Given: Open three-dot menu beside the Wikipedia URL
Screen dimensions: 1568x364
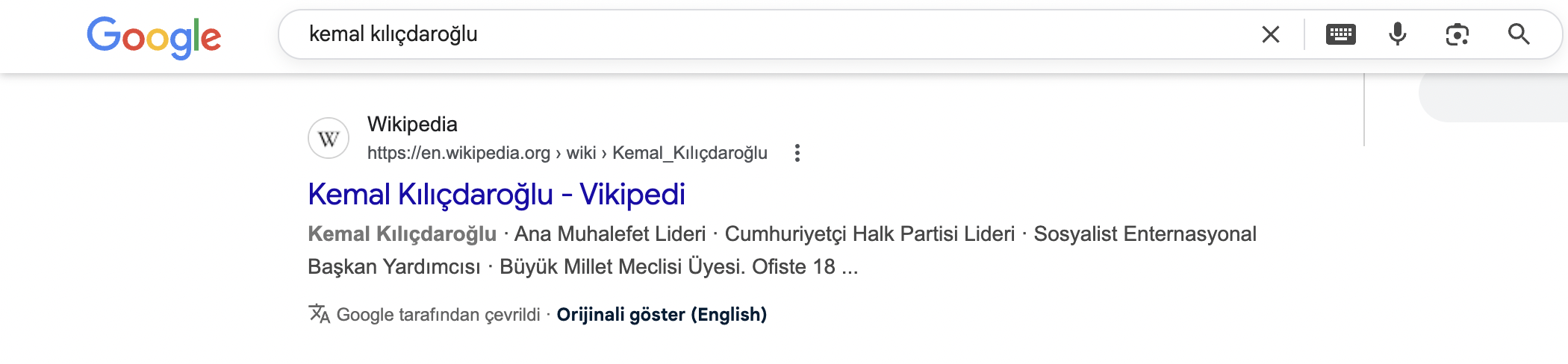Looking at the screenshot, I should point(797,153).
